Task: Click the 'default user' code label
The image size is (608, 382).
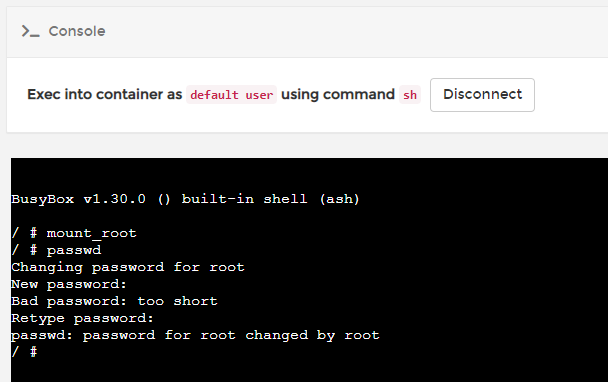Action: [231, 95]
